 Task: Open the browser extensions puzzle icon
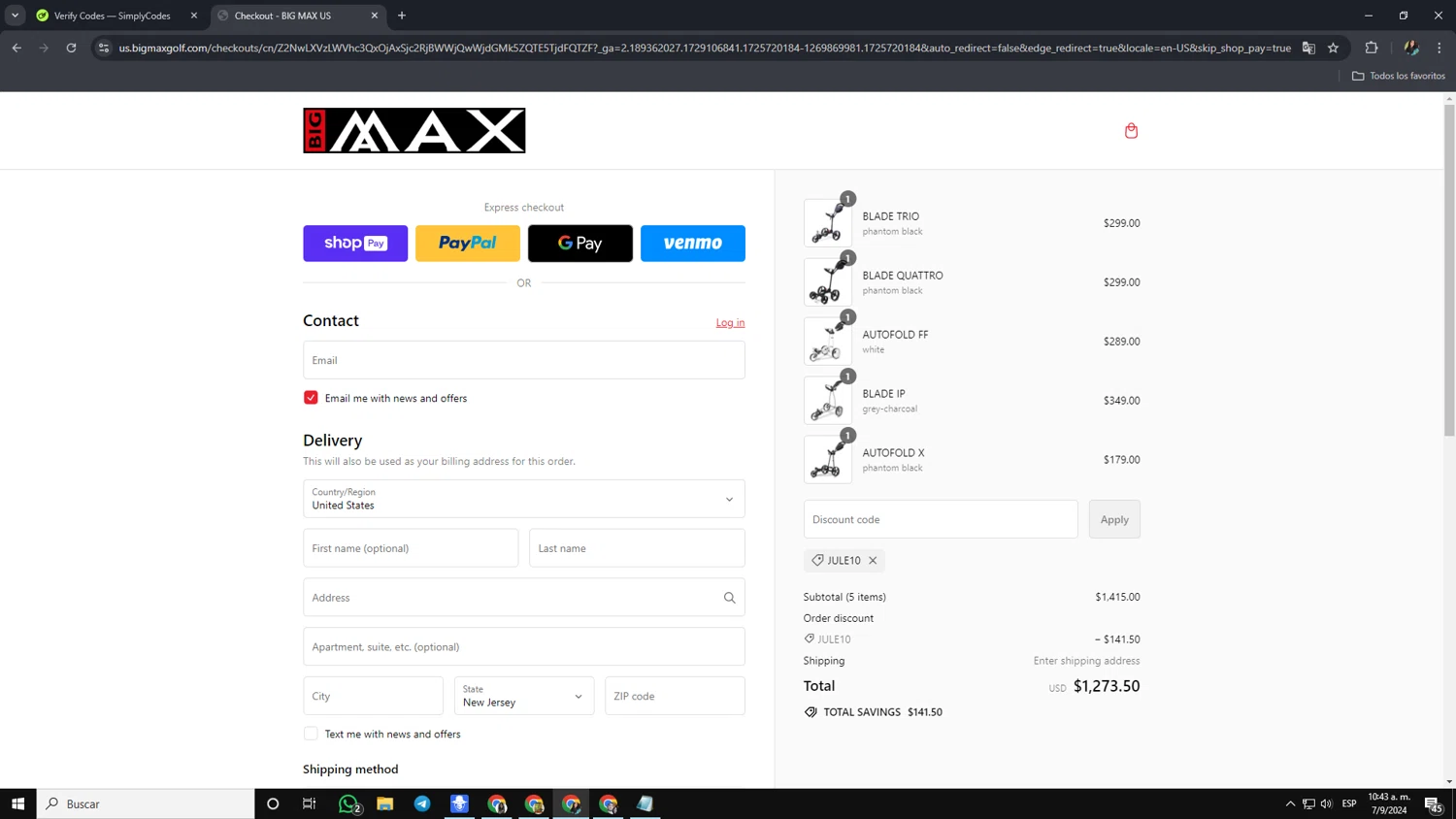1372,48
